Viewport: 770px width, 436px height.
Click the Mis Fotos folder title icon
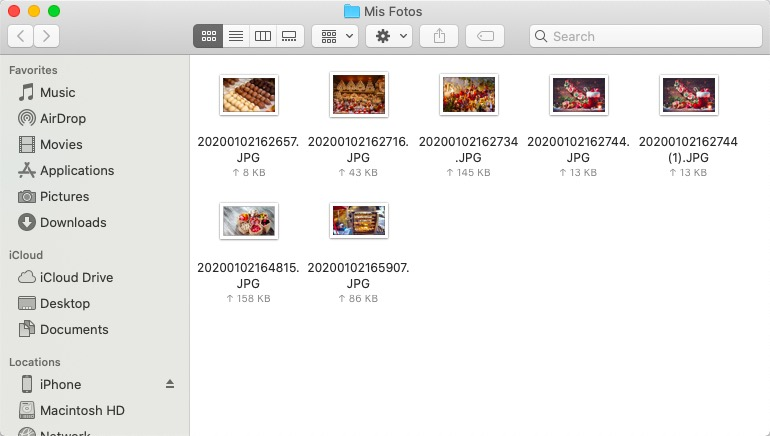pos(351,11)
